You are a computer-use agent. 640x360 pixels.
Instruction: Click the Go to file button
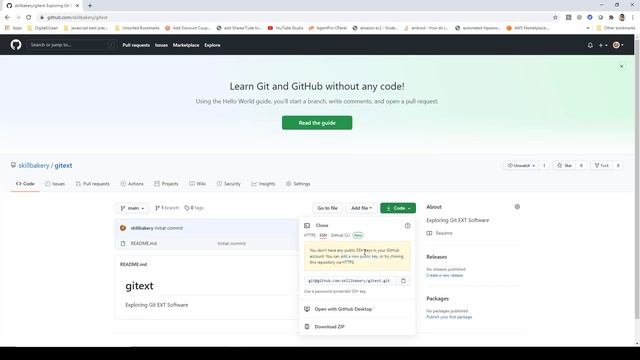point(327,208)
